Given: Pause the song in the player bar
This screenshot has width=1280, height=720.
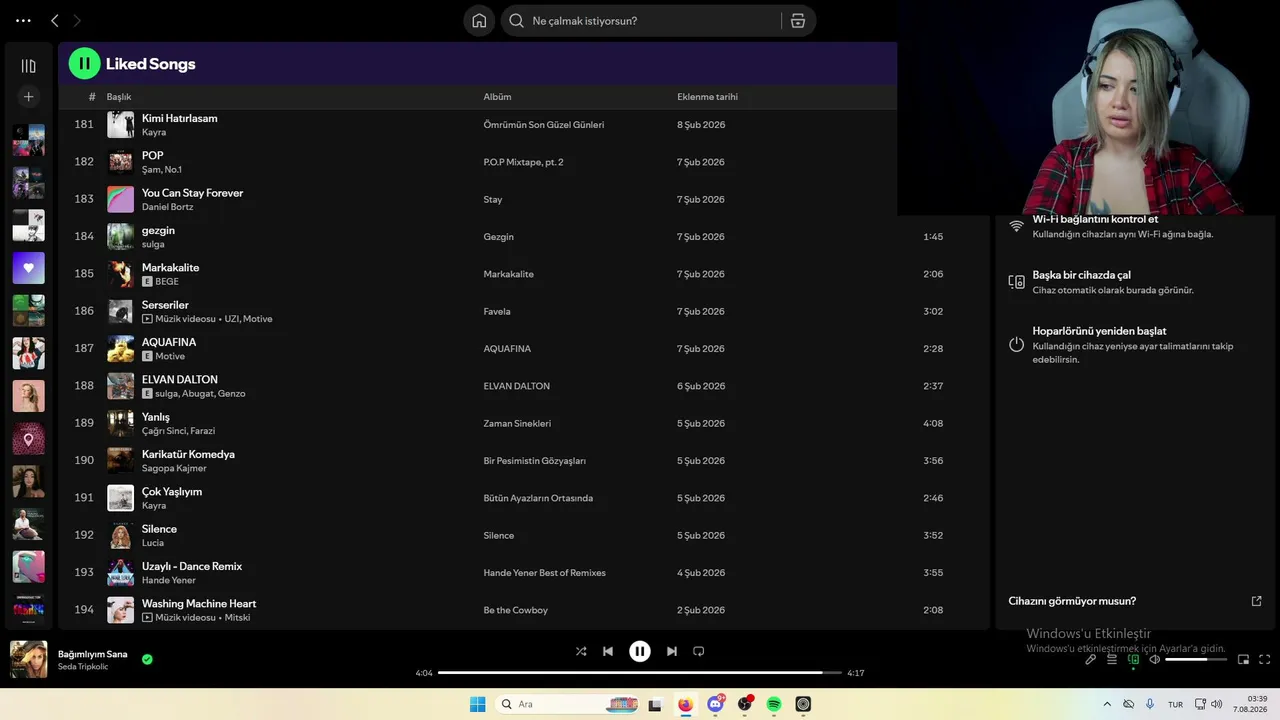Looking at the screenshot, I should pos(640,651).
